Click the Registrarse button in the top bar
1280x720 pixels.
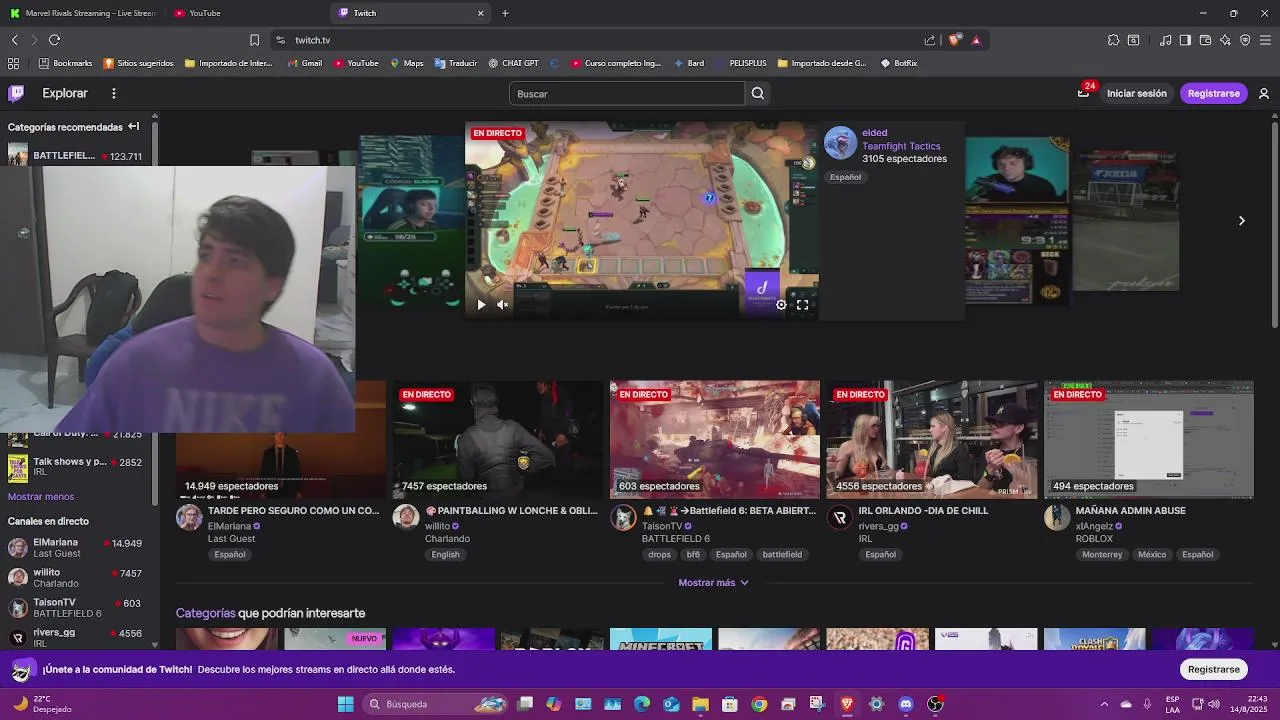point(1214,93)
